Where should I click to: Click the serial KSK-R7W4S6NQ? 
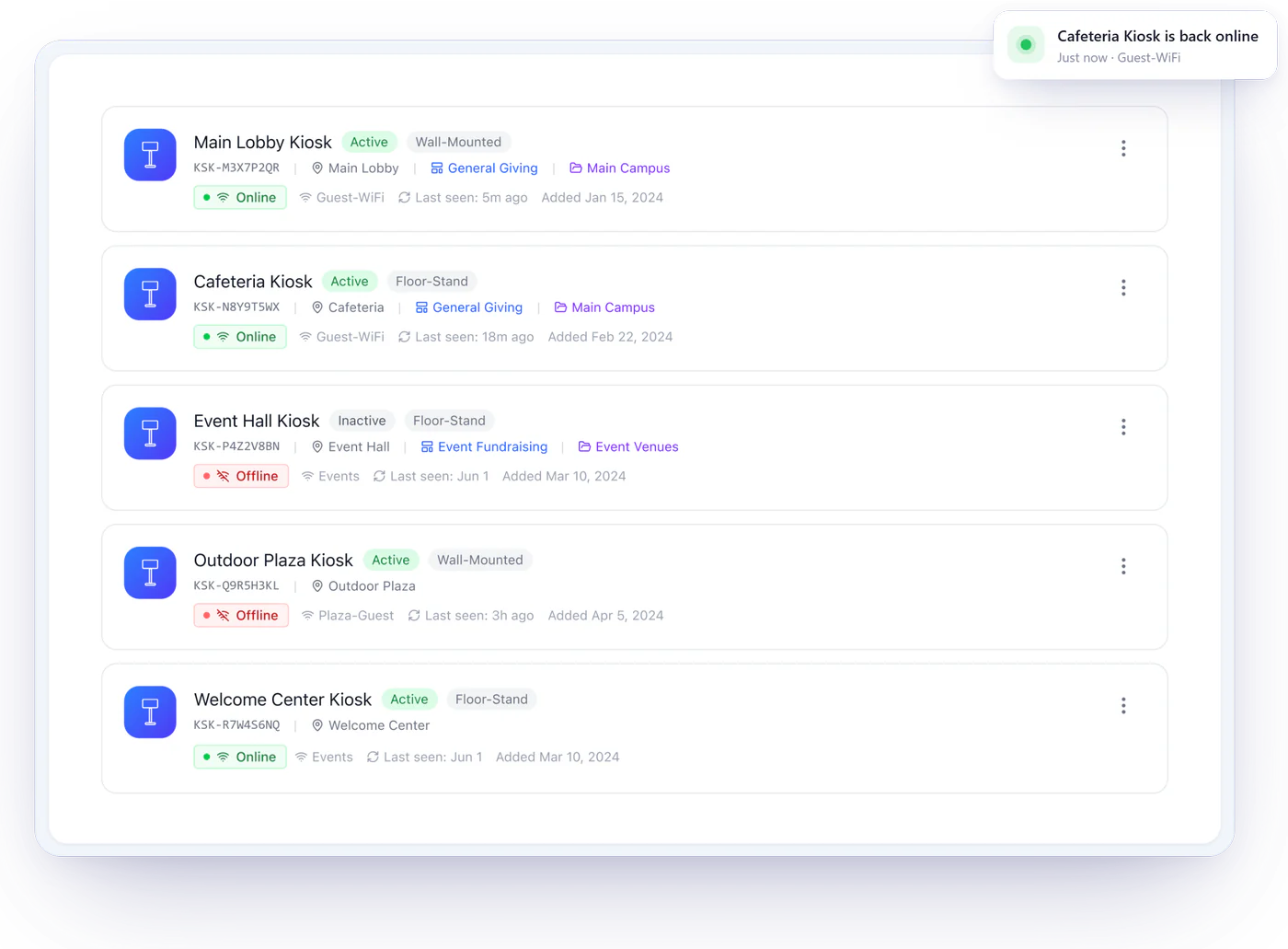click(236, 725)
